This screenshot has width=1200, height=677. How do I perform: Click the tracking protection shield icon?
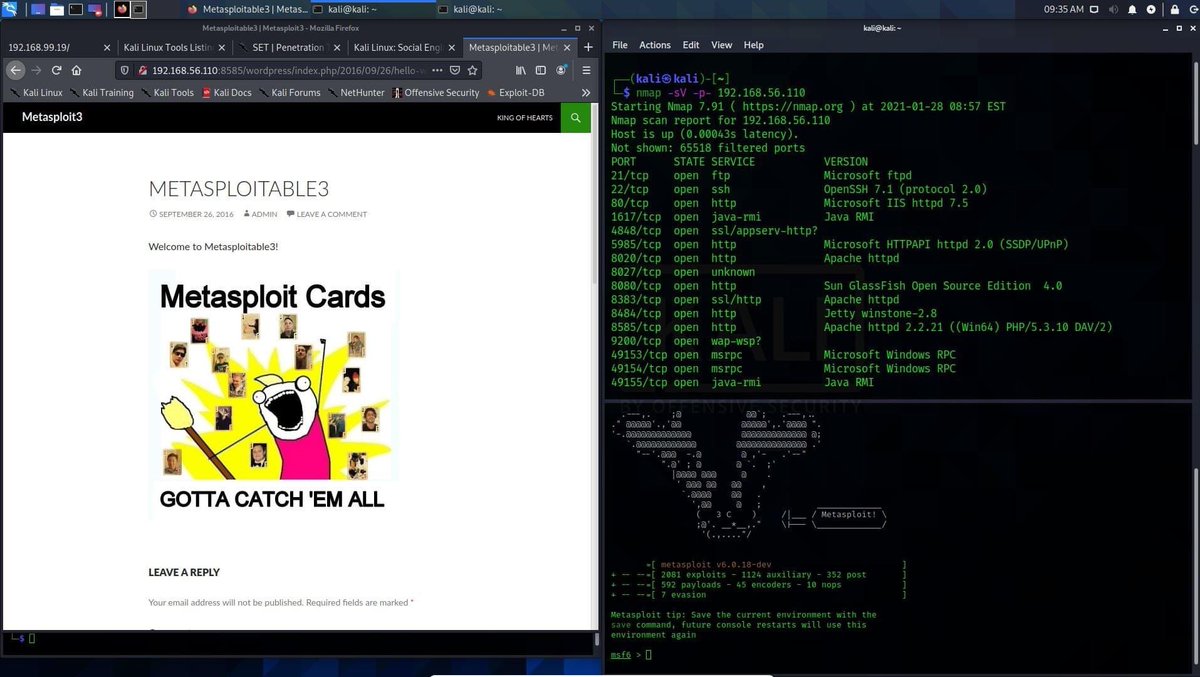[x=125, y=70]
